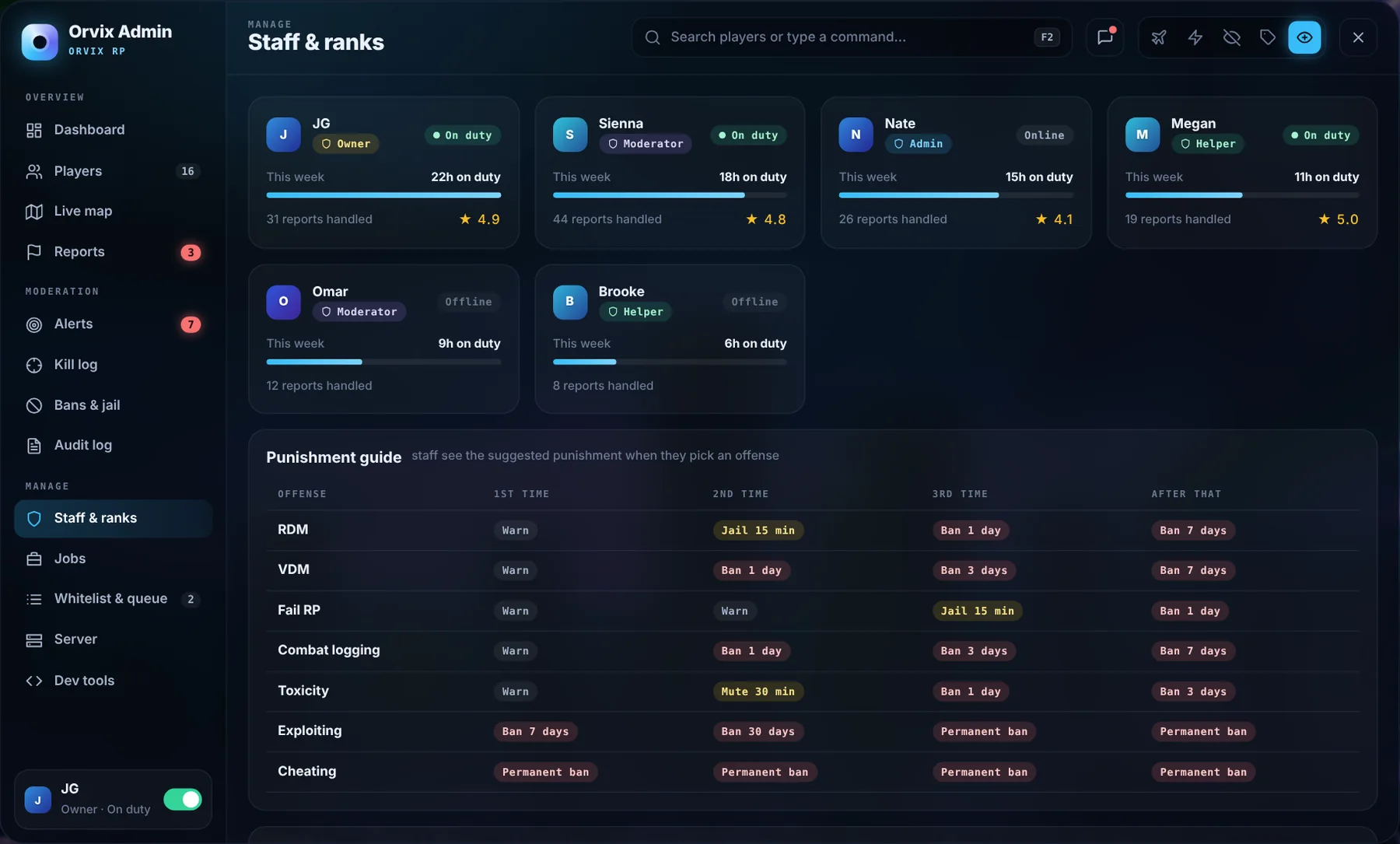The image size is (1400, 844).
Task: Toggle the highlighted eye spectate icon
Action: click(x=1304, y=37)
